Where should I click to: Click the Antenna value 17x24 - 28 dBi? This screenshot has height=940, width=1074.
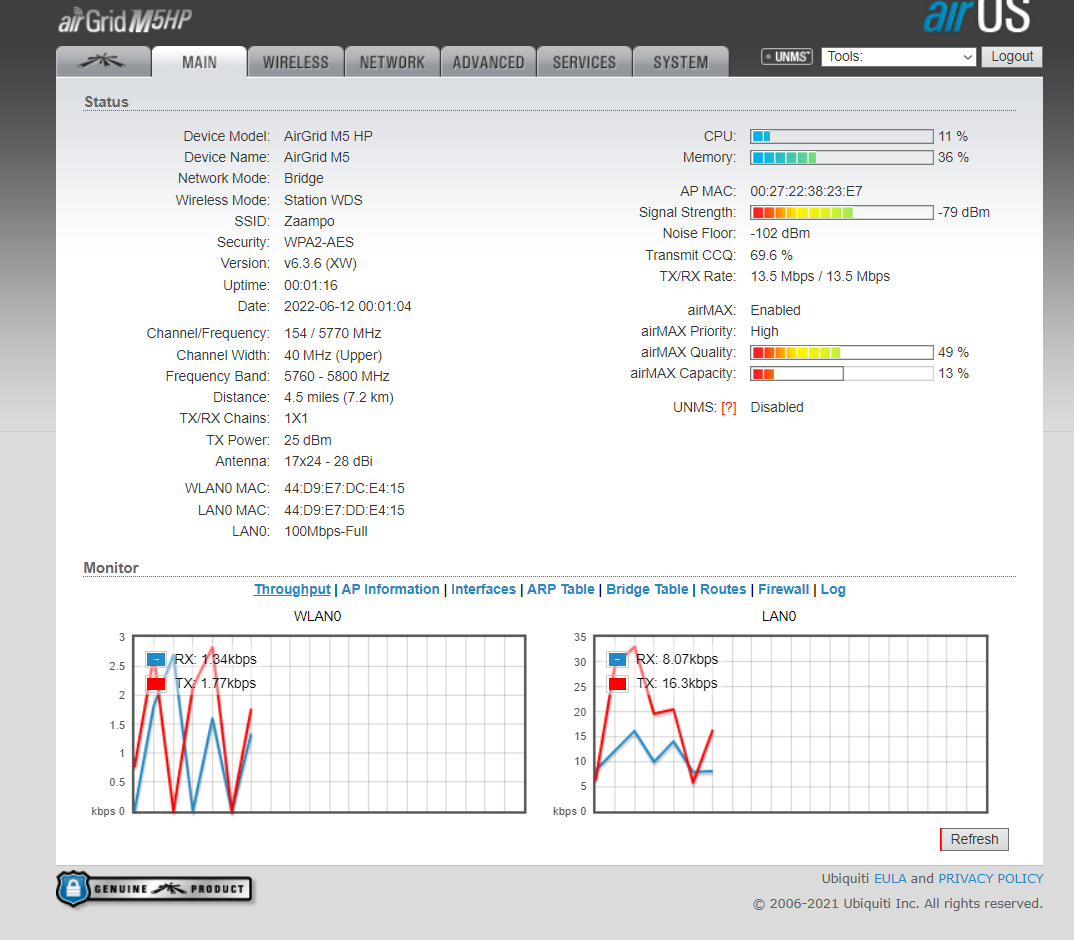click(329, 461)
